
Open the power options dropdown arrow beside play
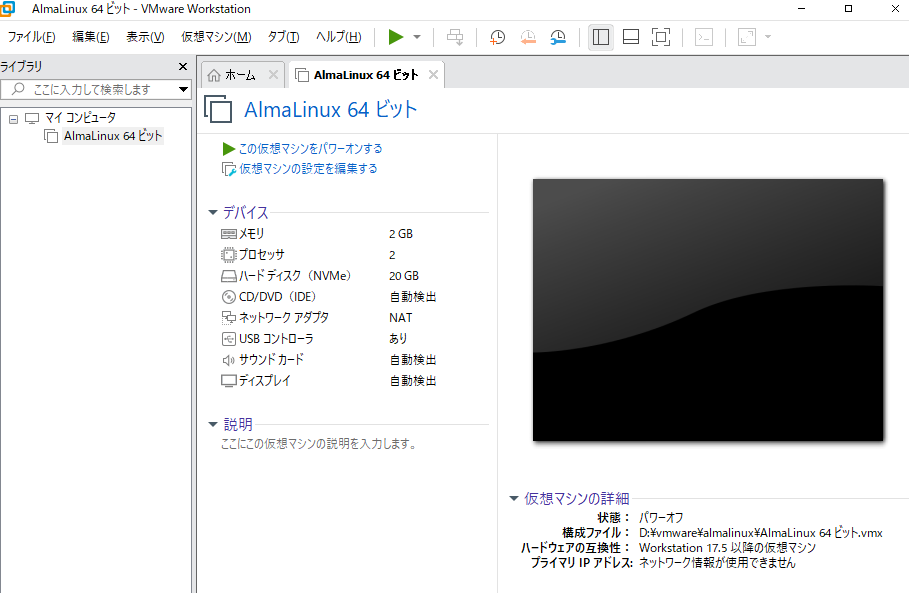pyautogui.click(x=417, y=37)
